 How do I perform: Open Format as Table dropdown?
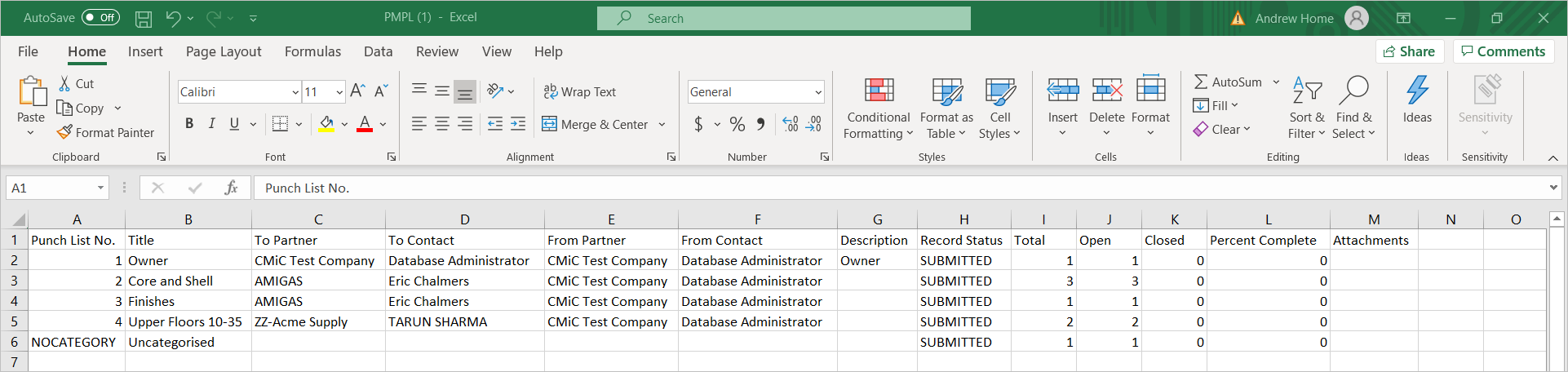(946, 108)
